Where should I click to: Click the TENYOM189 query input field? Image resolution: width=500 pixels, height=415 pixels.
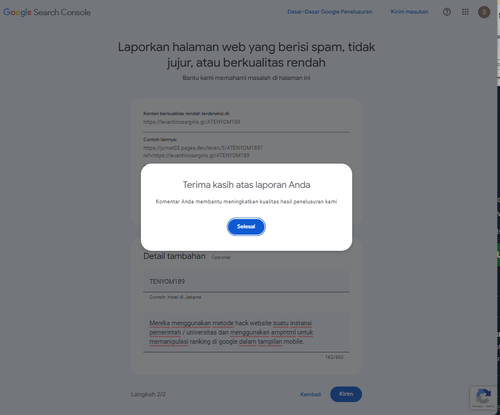(246, 282)
